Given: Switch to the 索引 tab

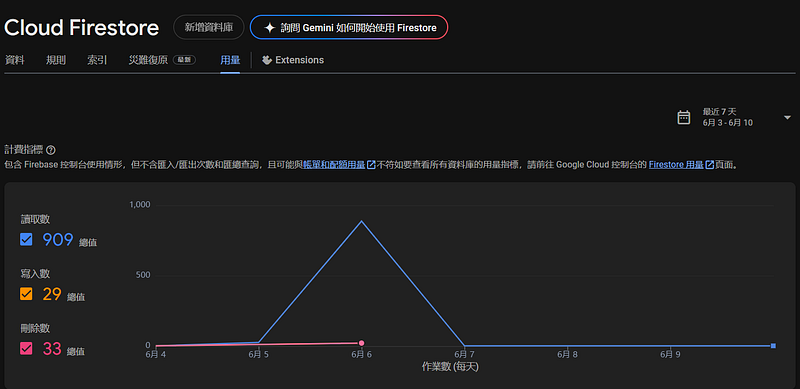Looking at the screenshot, I should point(97,60).
